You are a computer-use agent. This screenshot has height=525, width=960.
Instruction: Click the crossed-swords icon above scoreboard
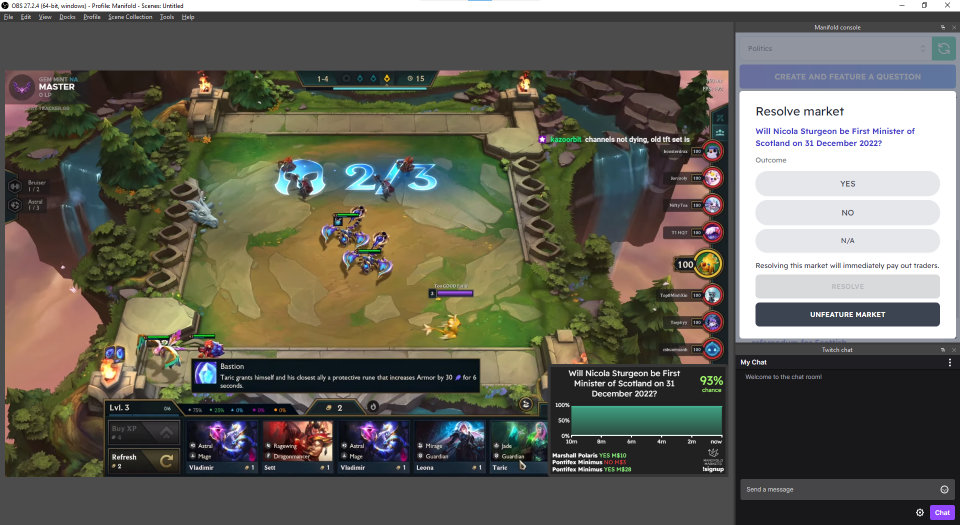[x=720, y=118]
